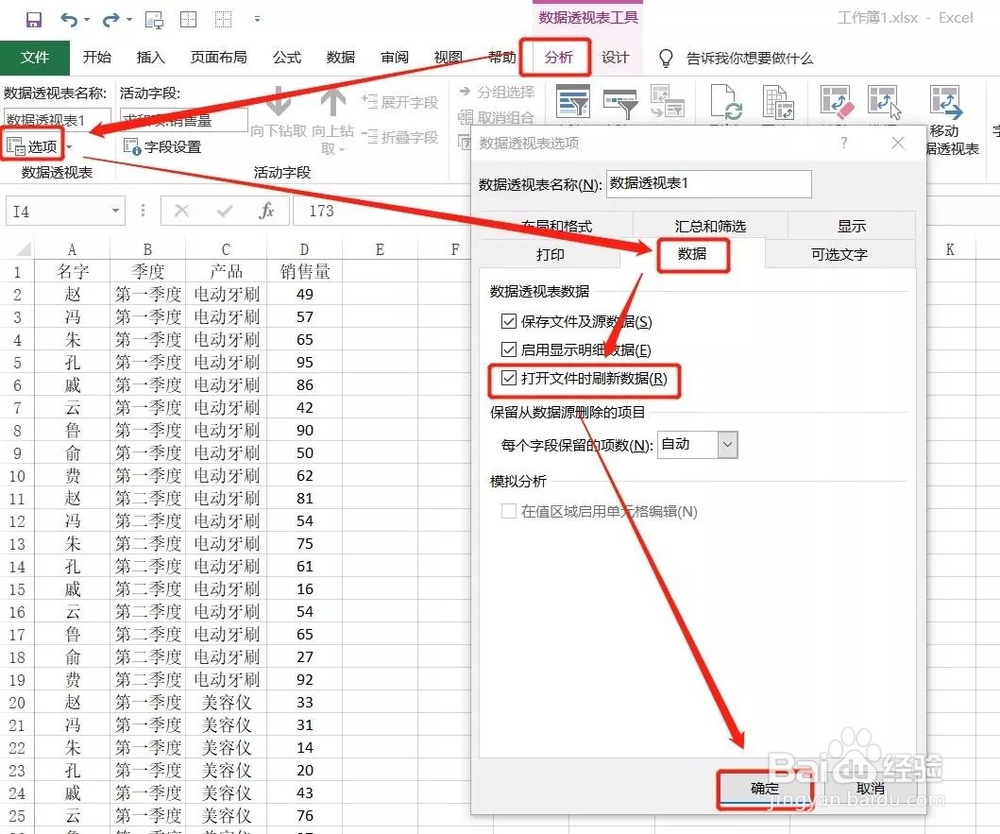The width and height of the screenshot is (1000, 834).
Task: Select row 10 header
Action: 17,476
